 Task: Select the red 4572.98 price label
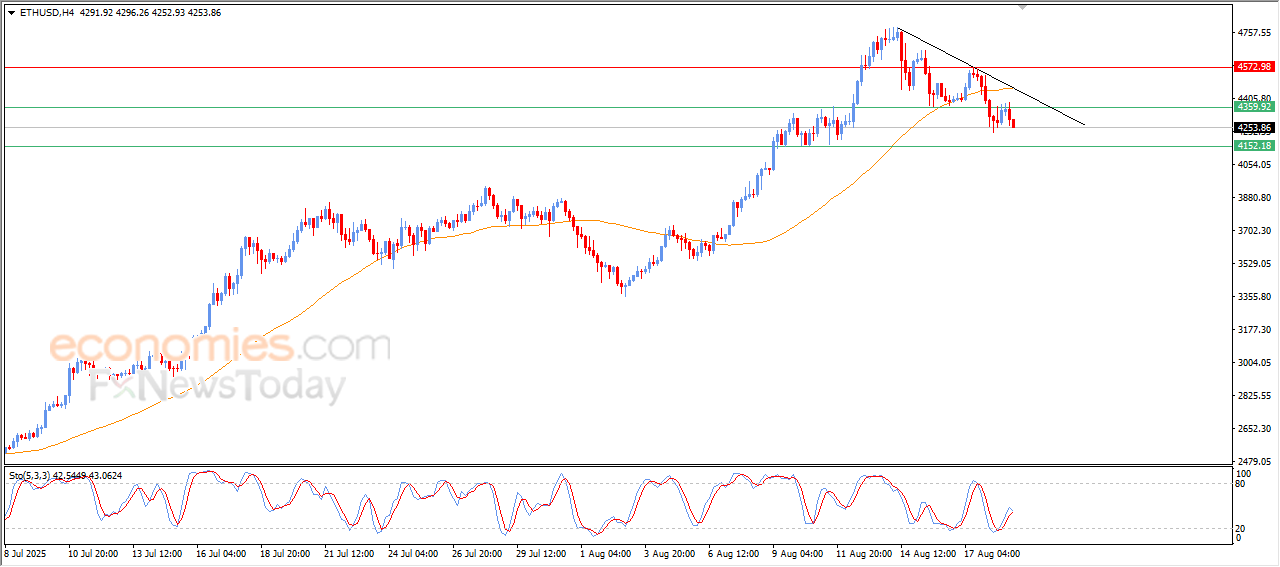pyautogui.click(x=1253, y=67)
